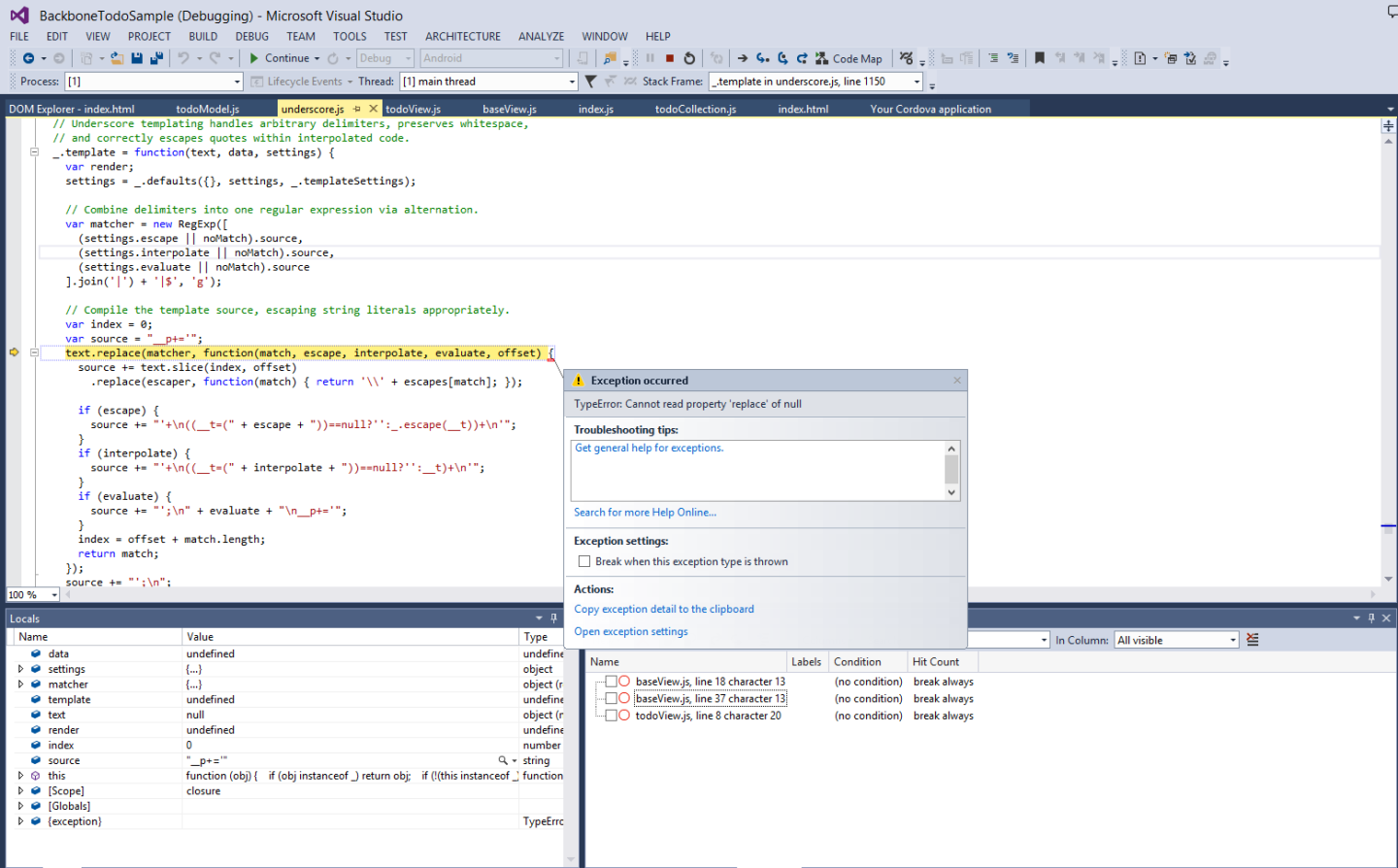Click 'Copy exception detail to the clipboard' link
Image resolution: width=1398 pixels, height=868 pixels.
tap(664, 609)
